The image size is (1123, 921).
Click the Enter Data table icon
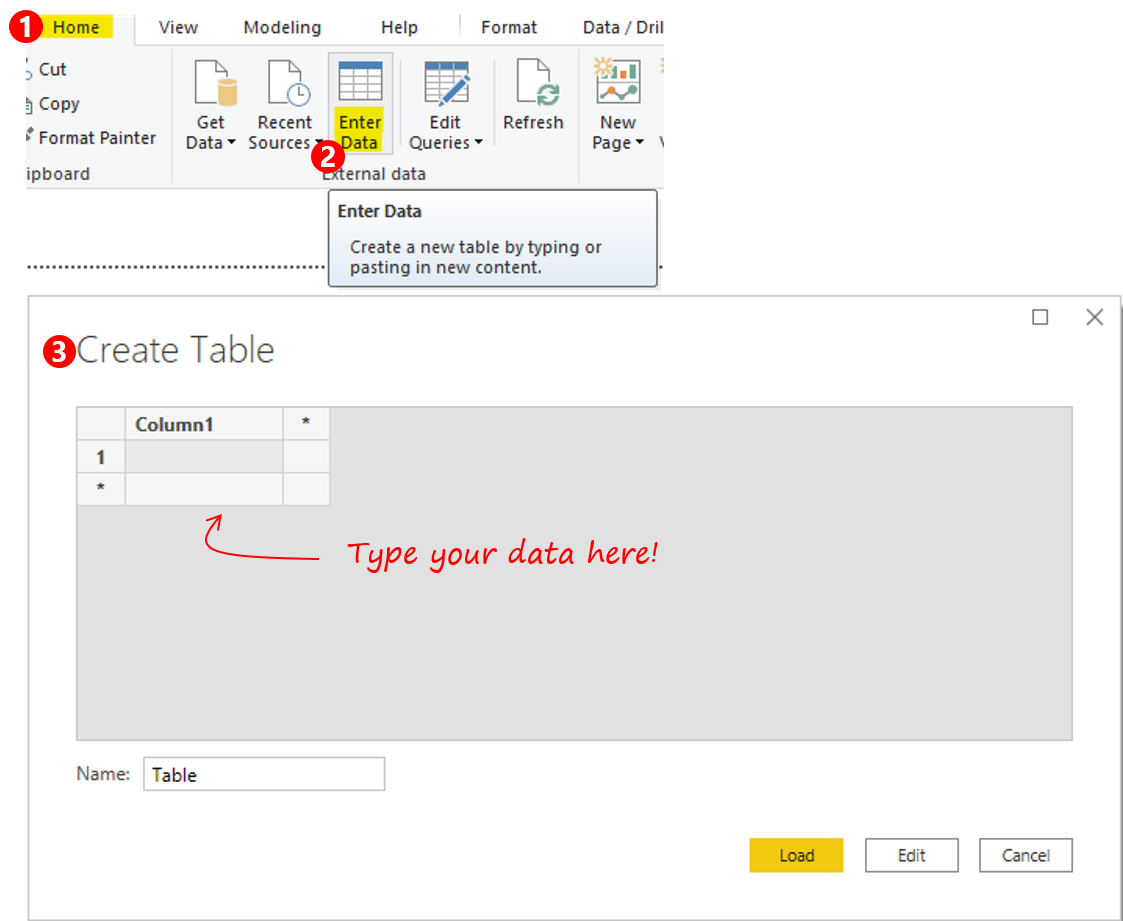pos(360,82)
